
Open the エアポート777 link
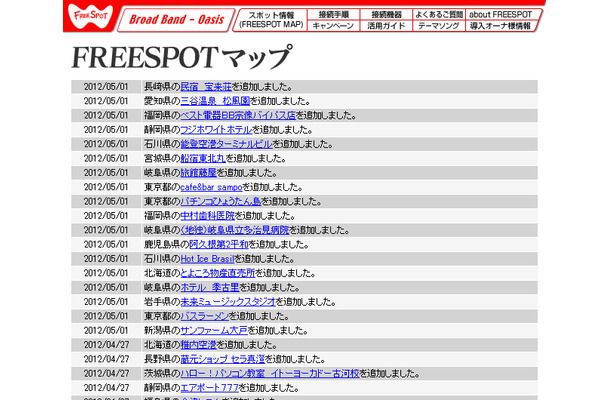pyautogui.click(x=209, y=388)
